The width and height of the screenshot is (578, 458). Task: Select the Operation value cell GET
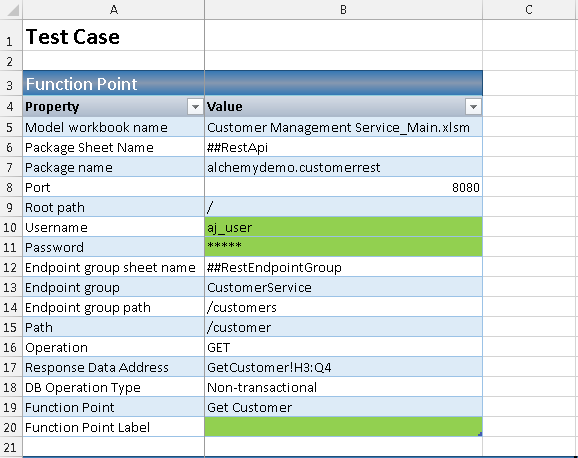[343, 347]
